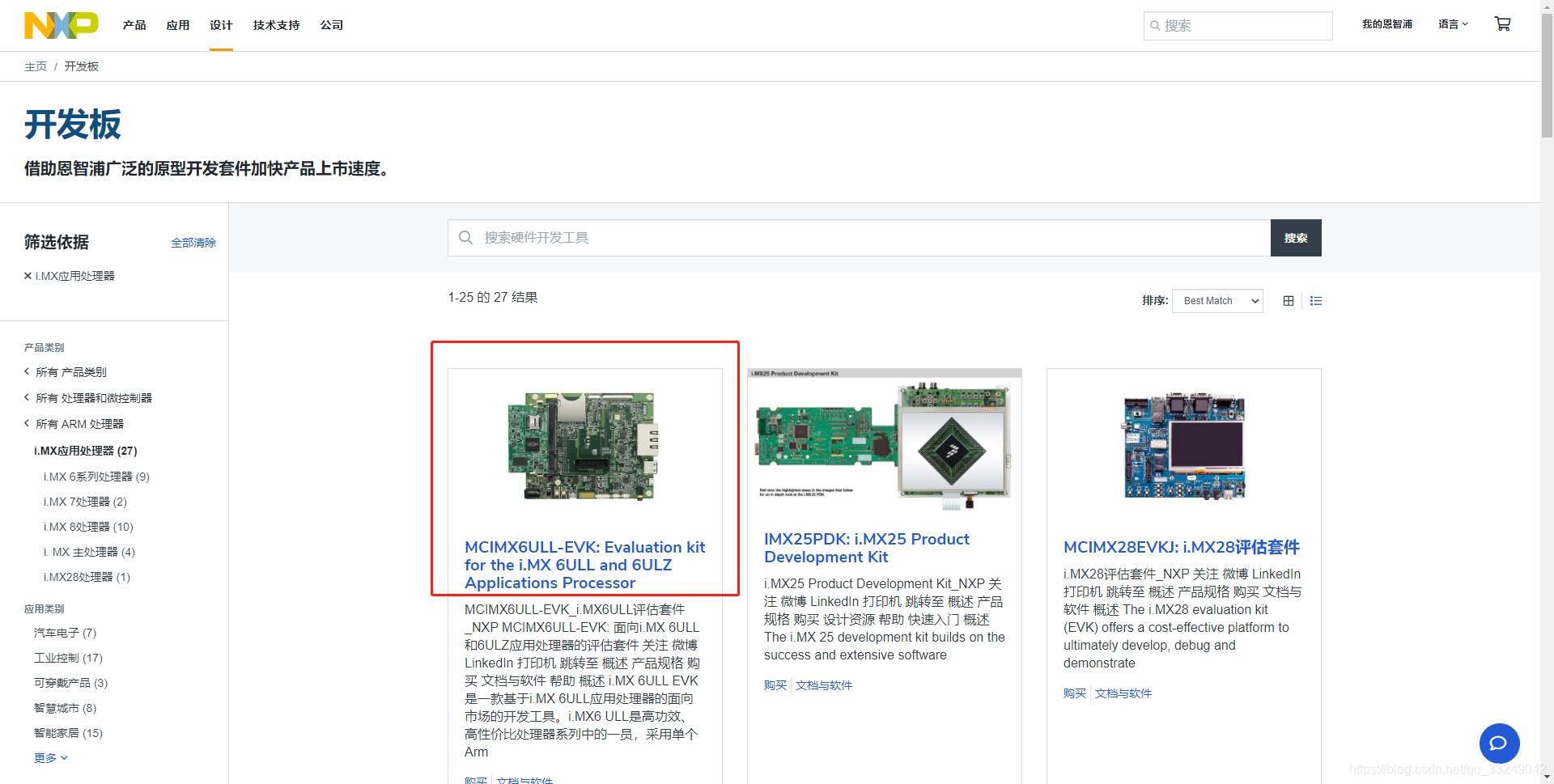Open IMX25PDK Product Development Kit link

[x=866, y=548]
